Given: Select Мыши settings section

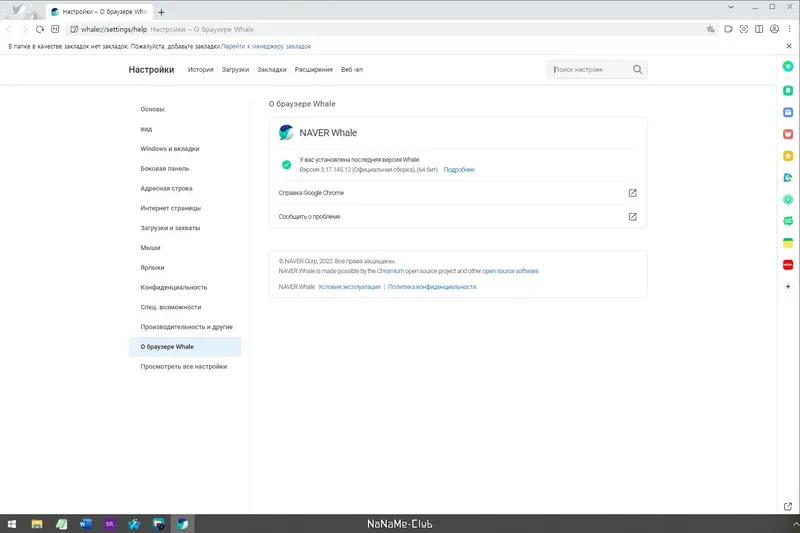Looking at the screenshot, I should click(x=151, y=248).
